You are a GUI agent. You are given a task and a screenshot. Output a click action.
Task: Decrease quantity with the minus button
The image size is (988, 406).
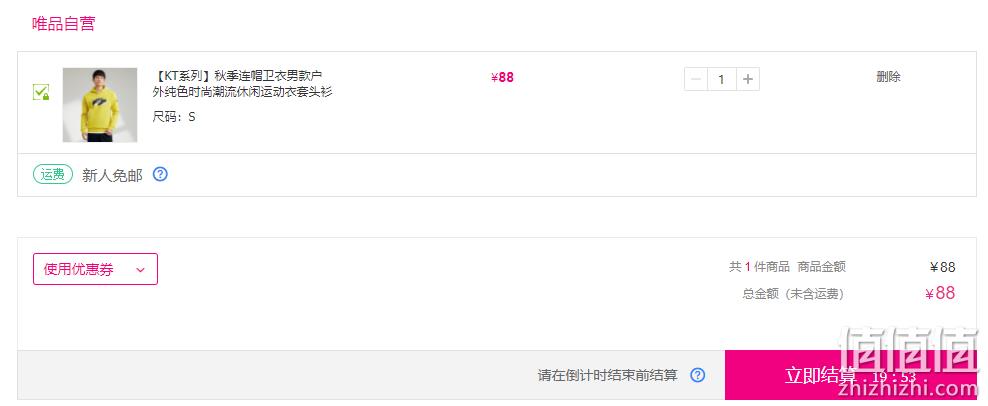(x=696, y=79)
